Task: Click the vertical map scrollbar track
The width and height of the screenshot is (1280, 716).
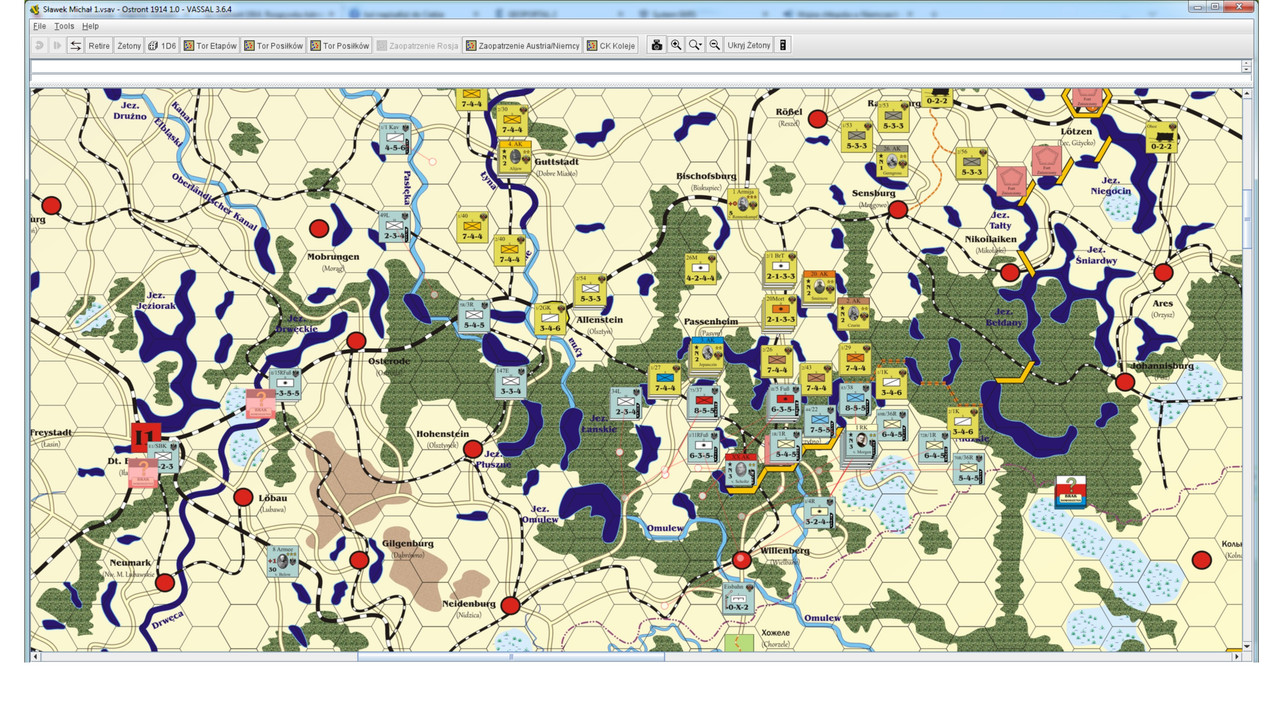Action: pos(1247,370)
